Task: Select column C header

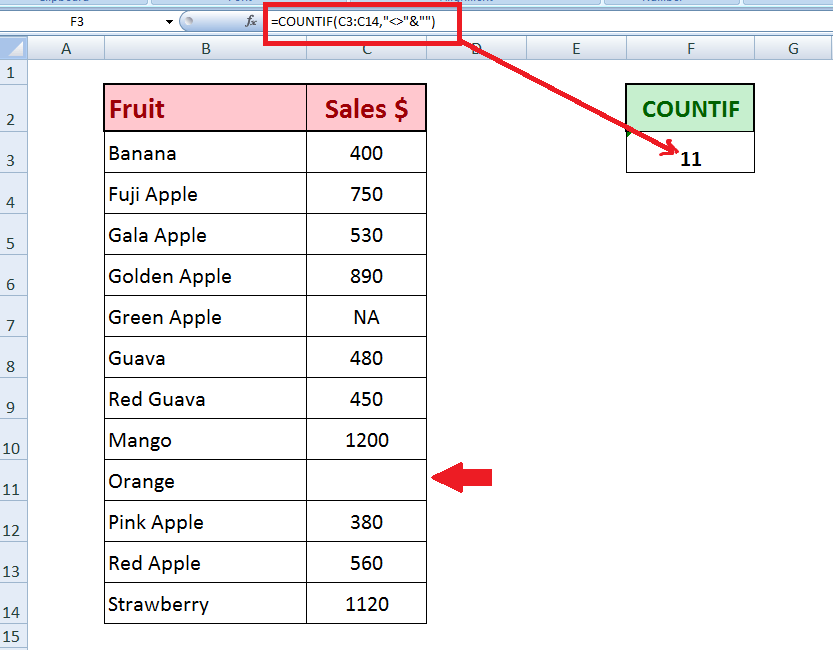Action: [366, 48]
